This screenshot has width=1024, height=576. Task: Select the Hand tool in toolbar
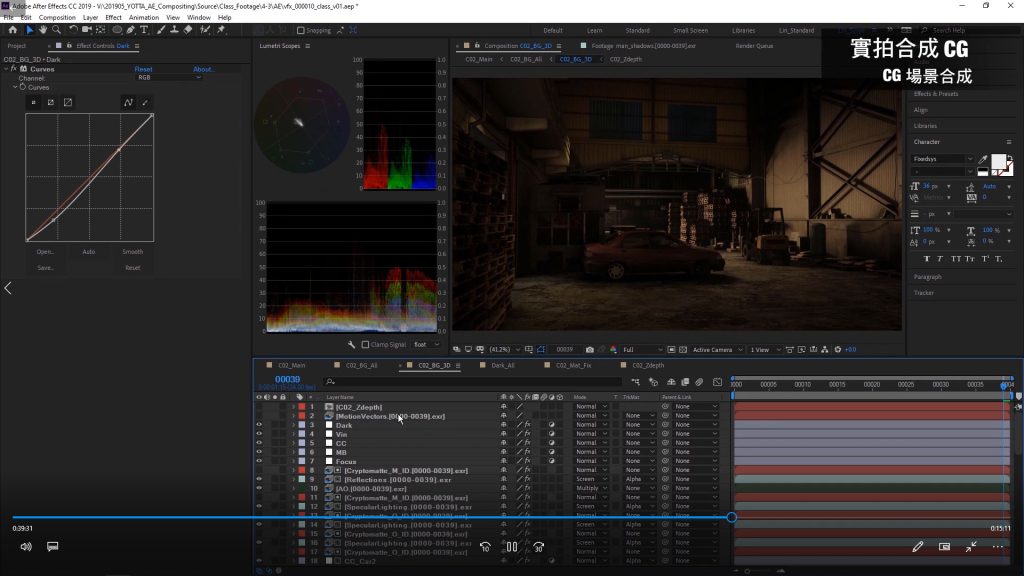[x=43, y=30]
